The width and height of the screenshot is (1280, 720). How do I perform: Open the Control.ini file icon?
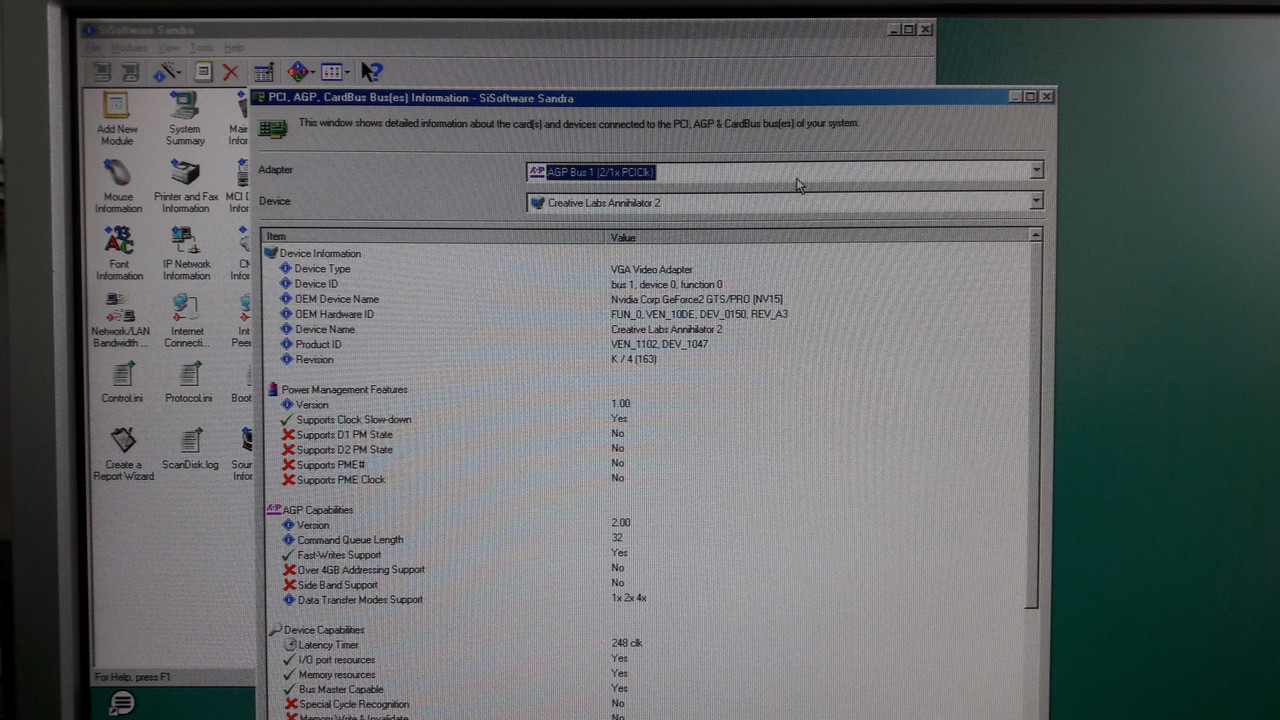(122, 382)
